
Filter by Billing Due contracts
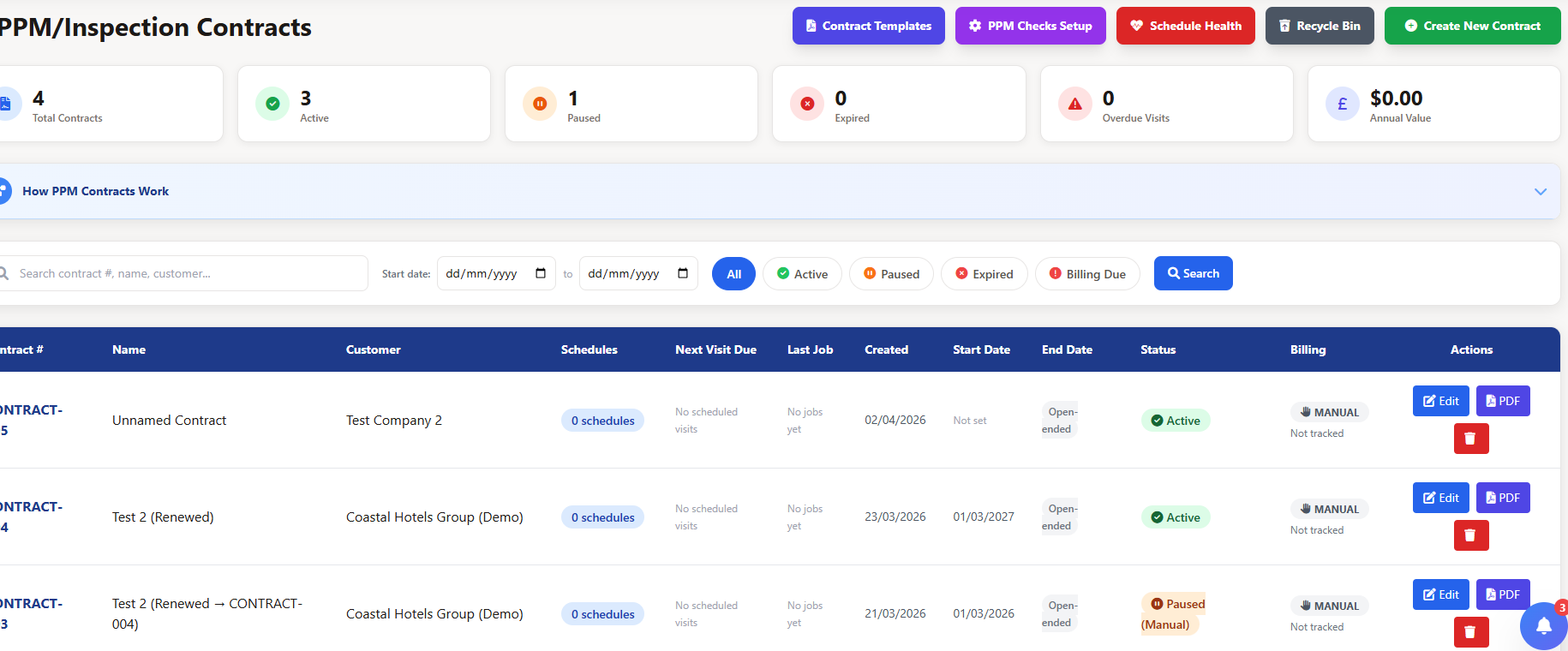click(x=1087, y=273)
